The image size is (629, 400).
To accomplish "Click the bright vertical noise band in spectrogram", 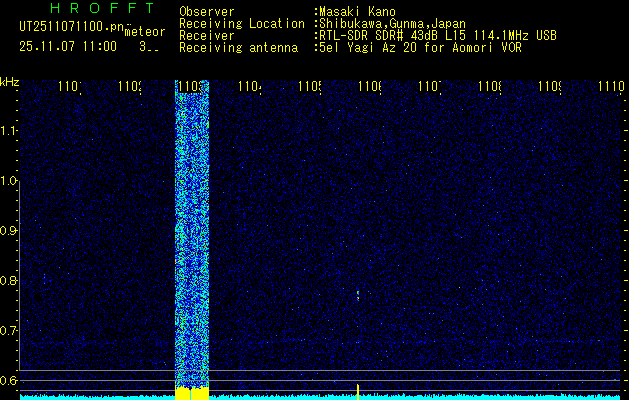I will (191, 230).
